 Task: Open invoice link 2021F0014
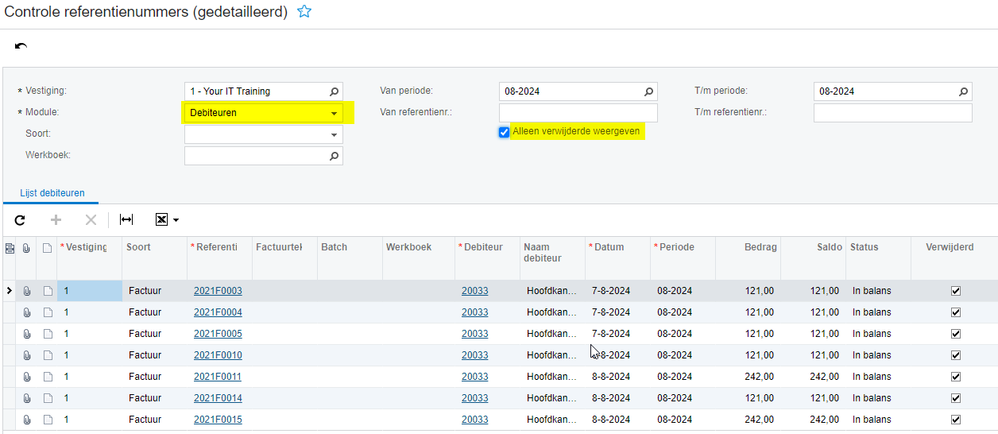pos(218,398)
